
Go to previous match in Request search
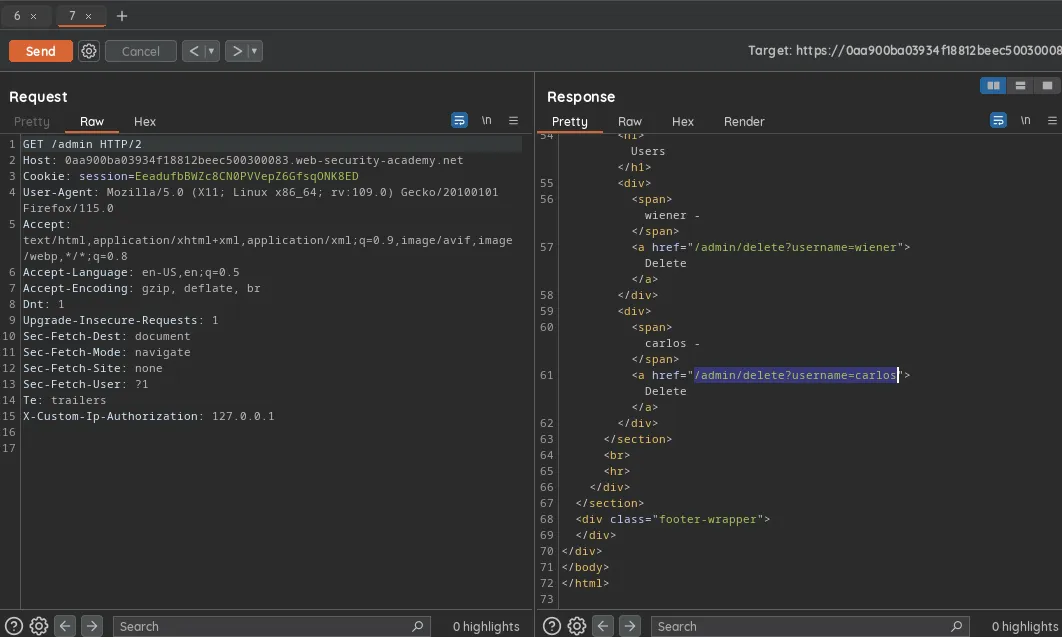[x=65, y=626]
